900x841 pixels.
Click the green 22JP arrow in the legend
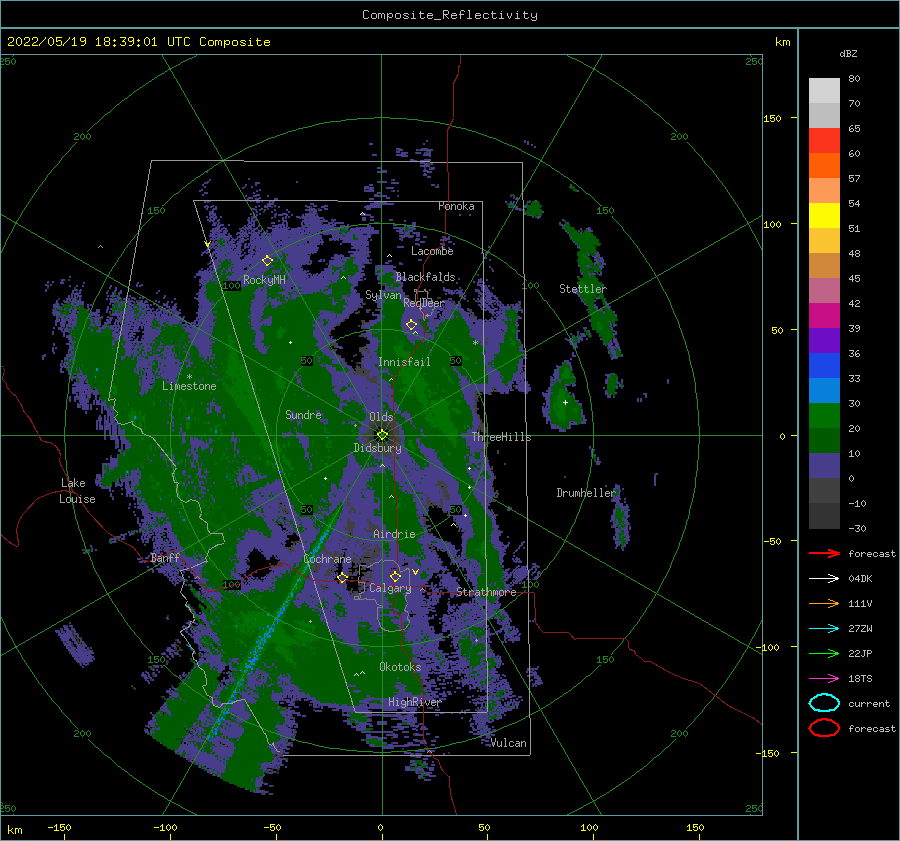coord(824,653)
